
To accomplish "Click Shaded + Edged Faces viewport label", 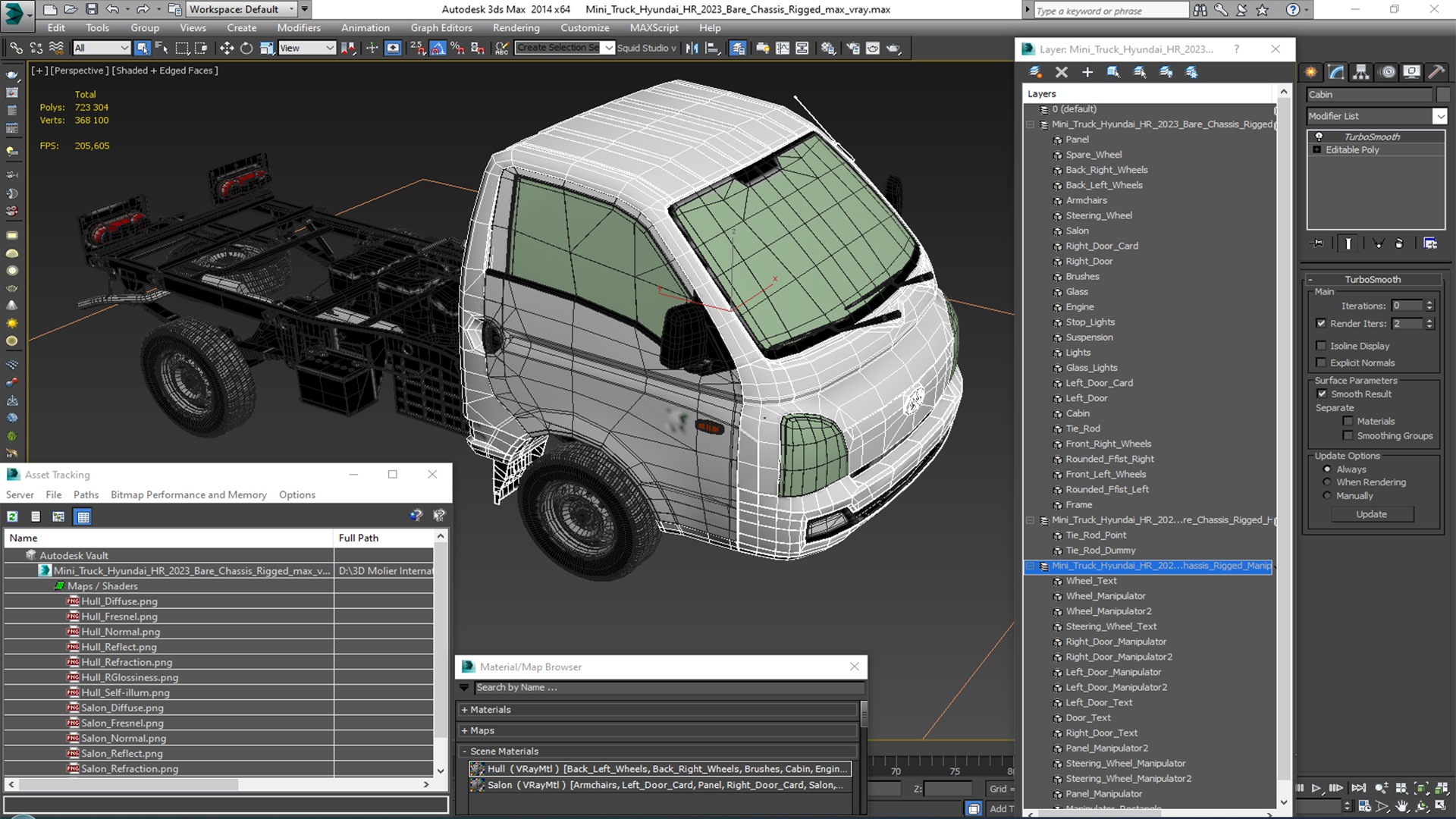I will [165, 71].
